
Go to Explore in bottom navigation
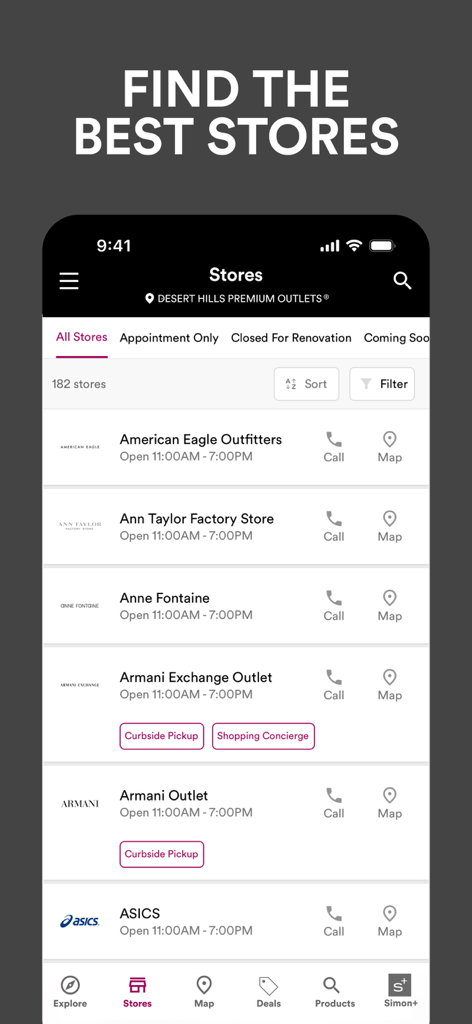[70, 992]
